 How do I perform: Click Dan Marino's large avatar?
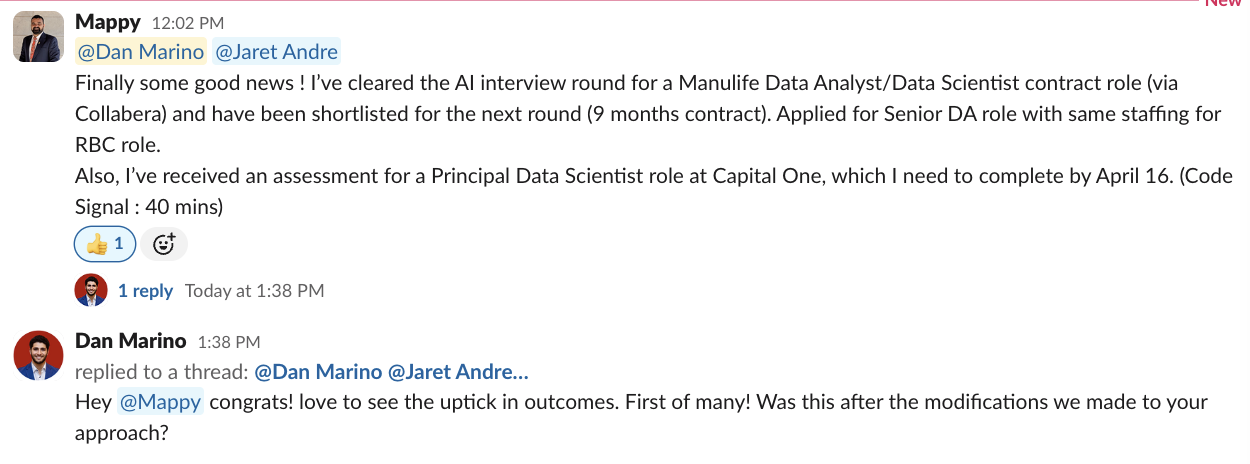pos(39,355)
